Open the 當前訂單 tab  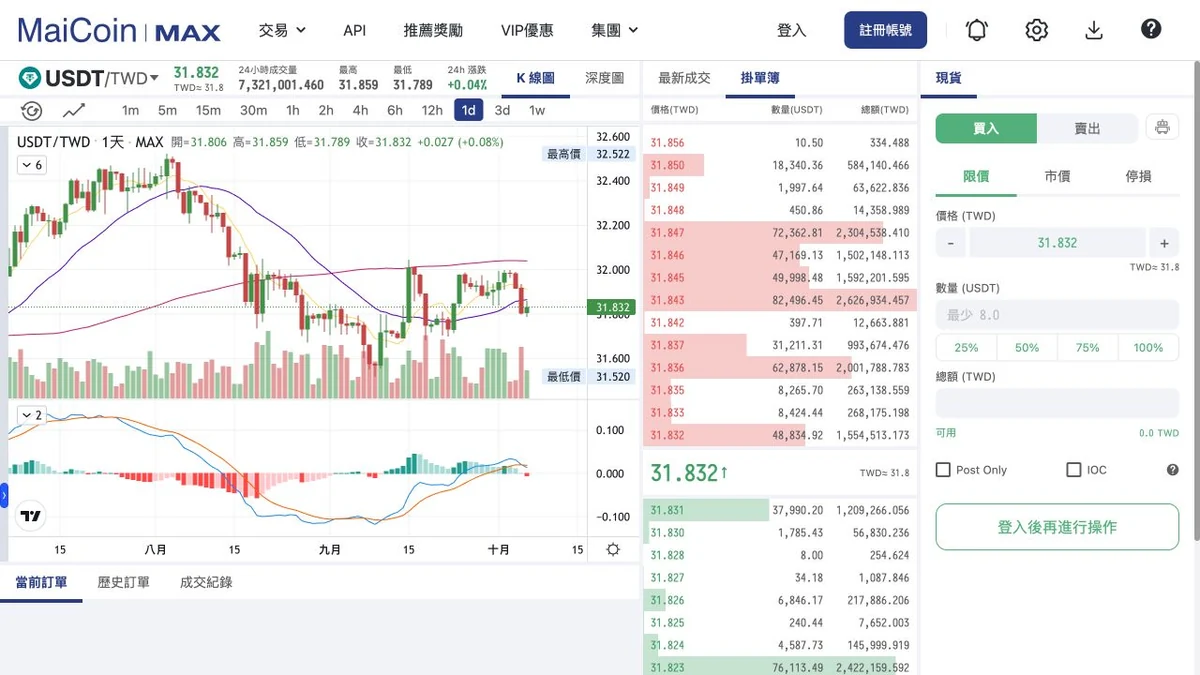pyautogui.click(x=41, y=581)
